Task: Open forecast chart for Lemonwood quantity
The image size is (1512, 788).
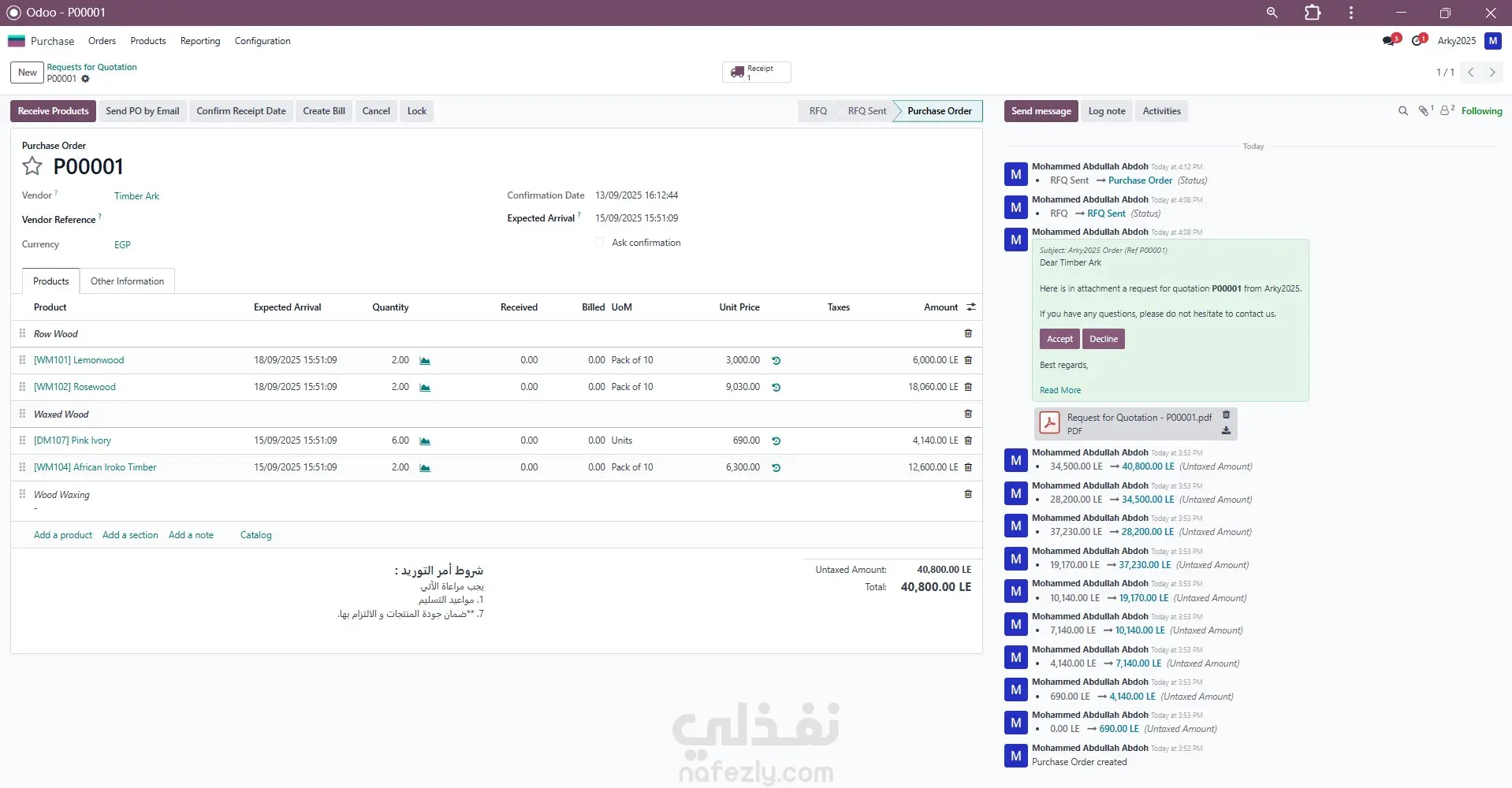Action: click(425, 361)
